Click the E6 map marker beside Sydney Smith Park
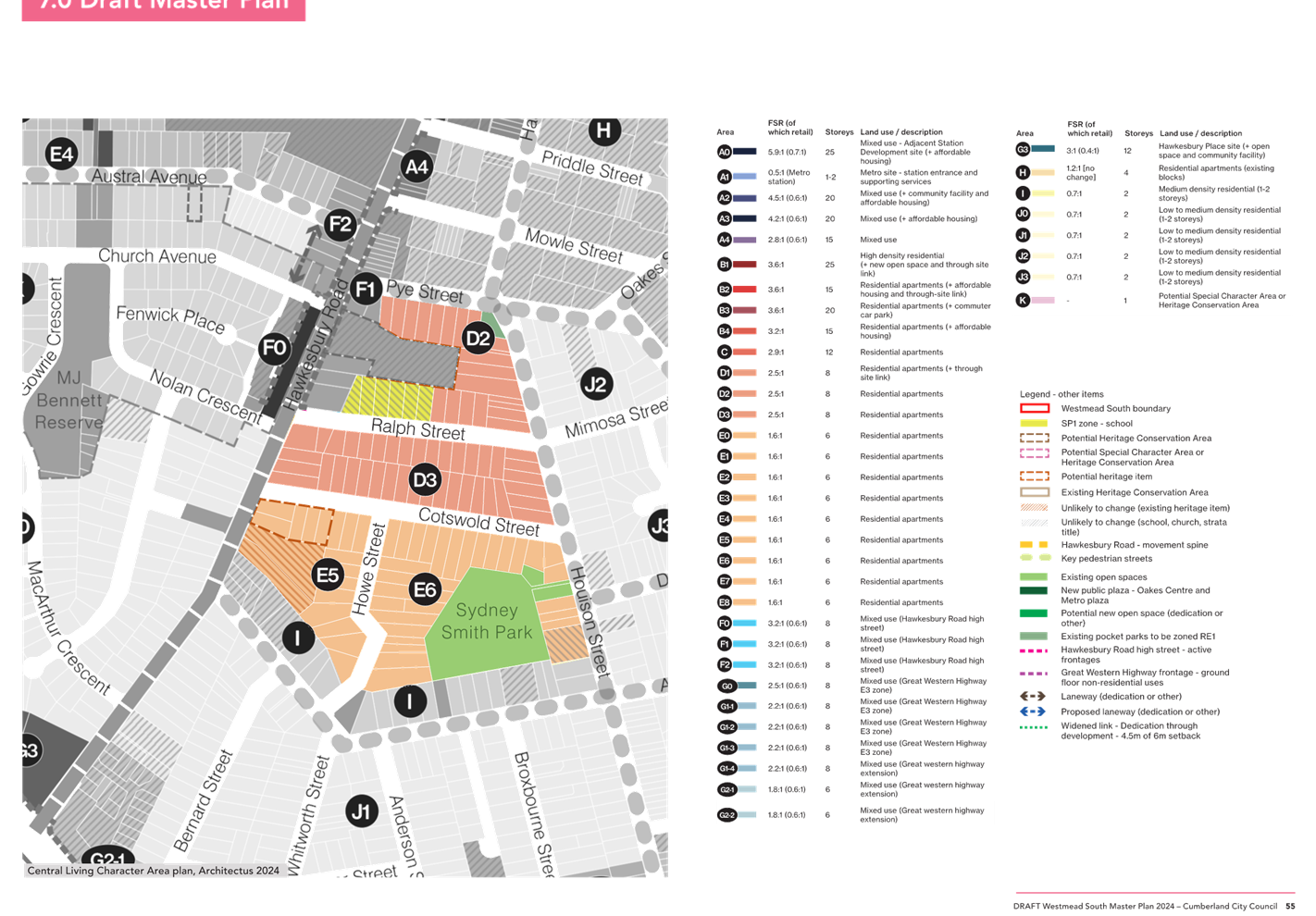1316x916 pixels. point(425,589)
